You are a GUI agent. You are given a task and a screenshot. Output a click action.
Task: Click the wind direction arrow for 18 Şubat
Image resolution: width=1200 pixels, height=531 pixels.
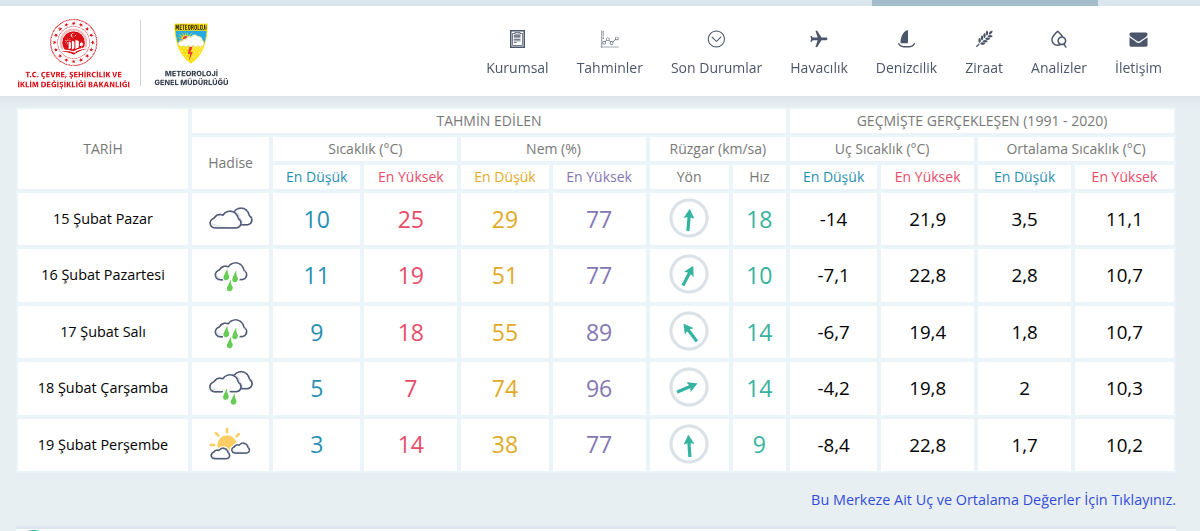[689, 388]
